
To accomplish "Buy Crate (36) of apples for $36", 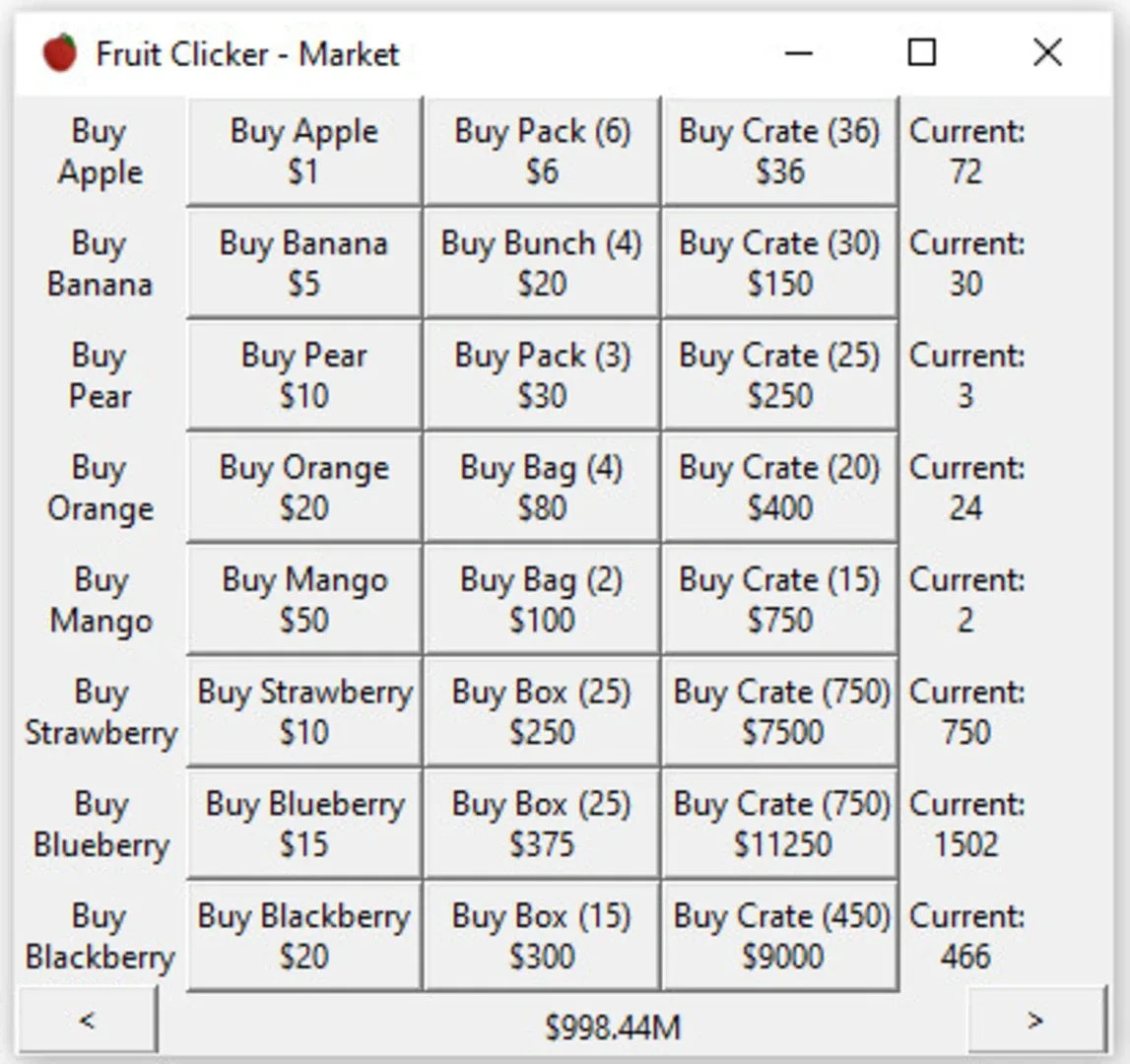I will click(x=779, y=152).
